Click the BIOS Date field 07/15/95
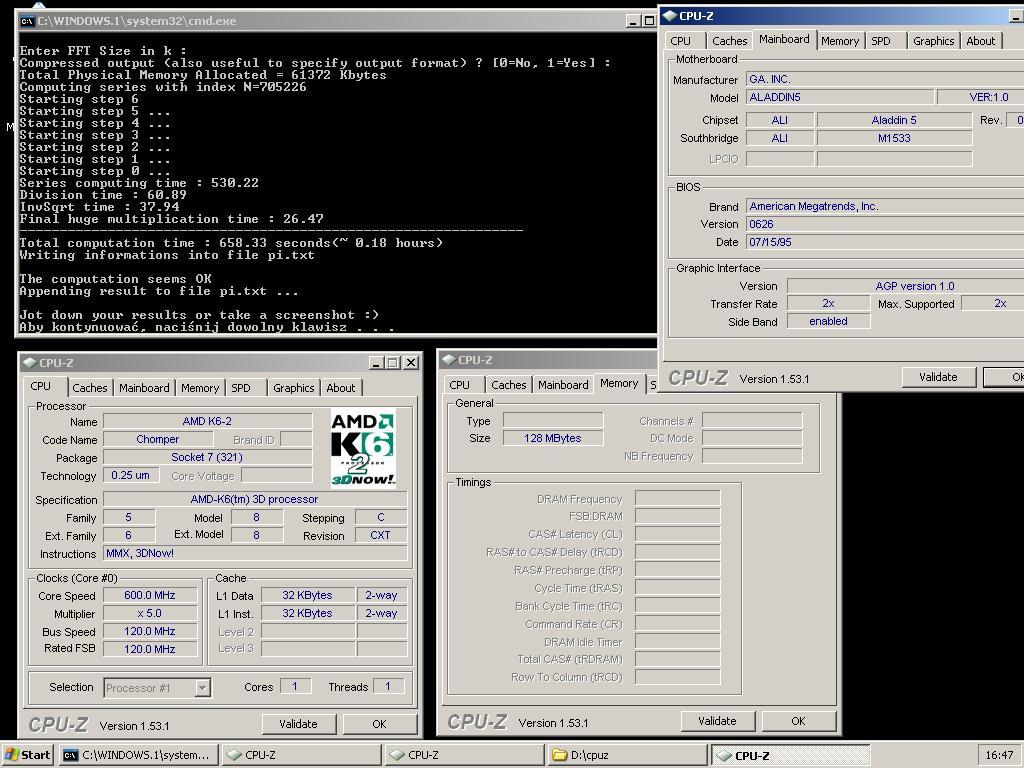 (x=885, y=242)
